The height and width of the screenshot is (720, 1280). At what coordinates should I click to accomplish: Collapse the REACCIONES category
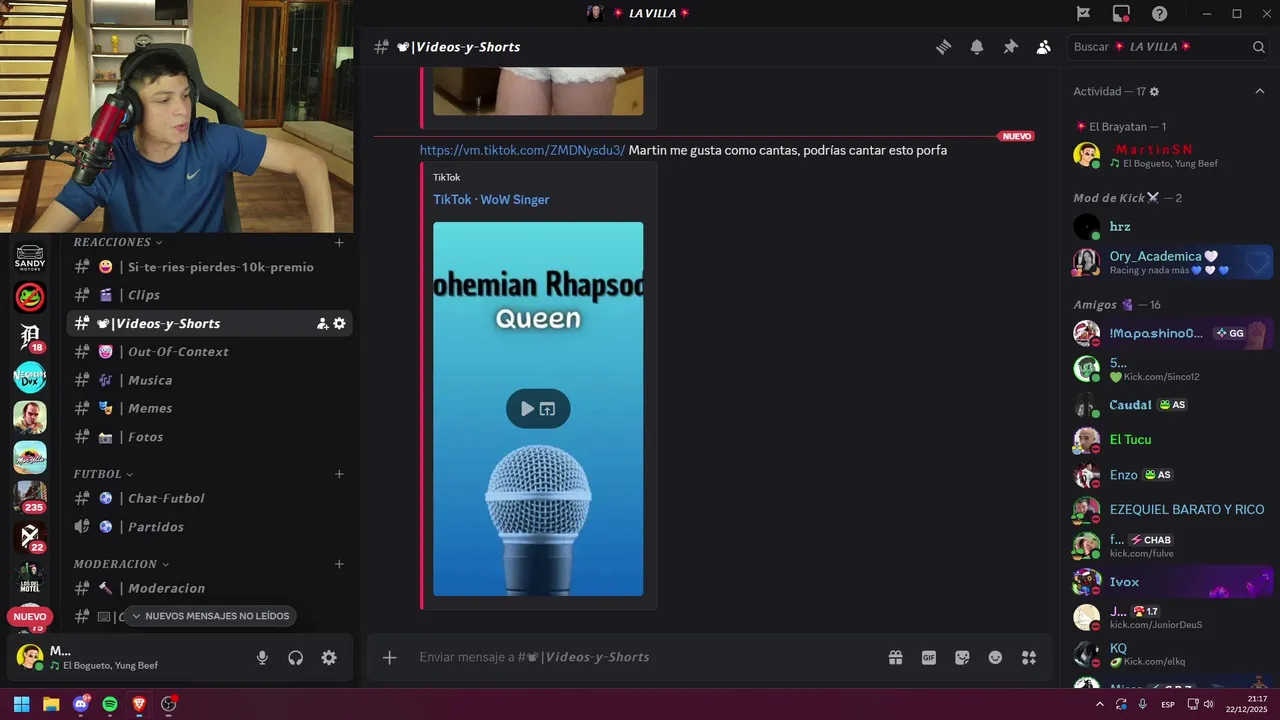point(117,242)
